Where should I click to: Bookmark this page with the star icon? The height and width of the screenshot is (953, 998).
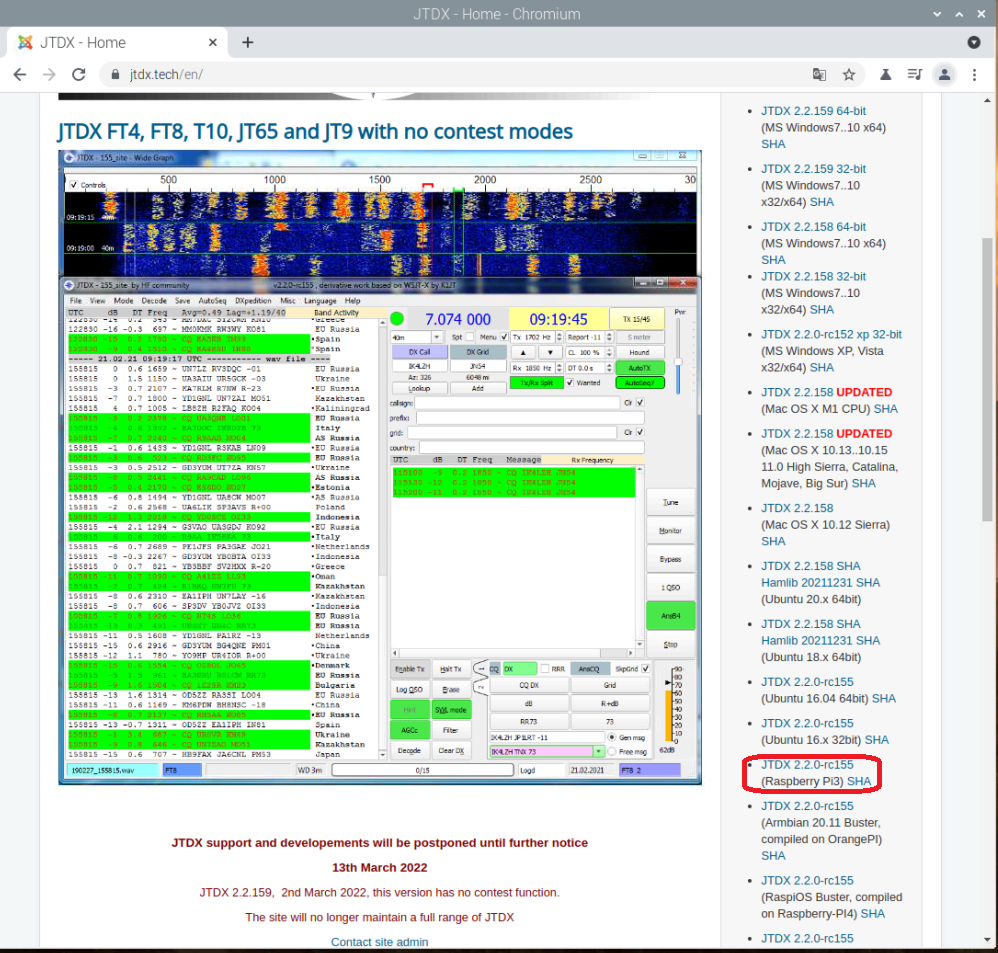pyautogui.click(x=849, y=74)
